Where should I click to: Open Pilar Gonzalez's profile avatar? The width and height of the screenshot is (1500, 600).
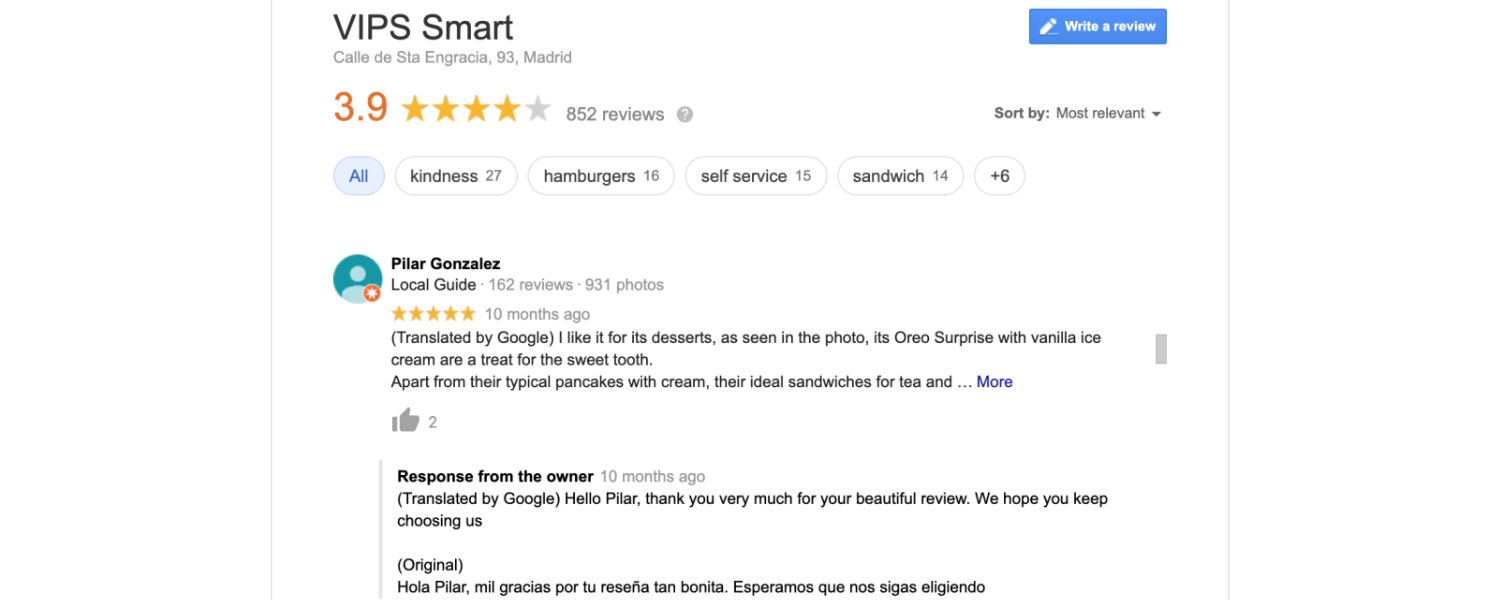[x=357, y=278]
